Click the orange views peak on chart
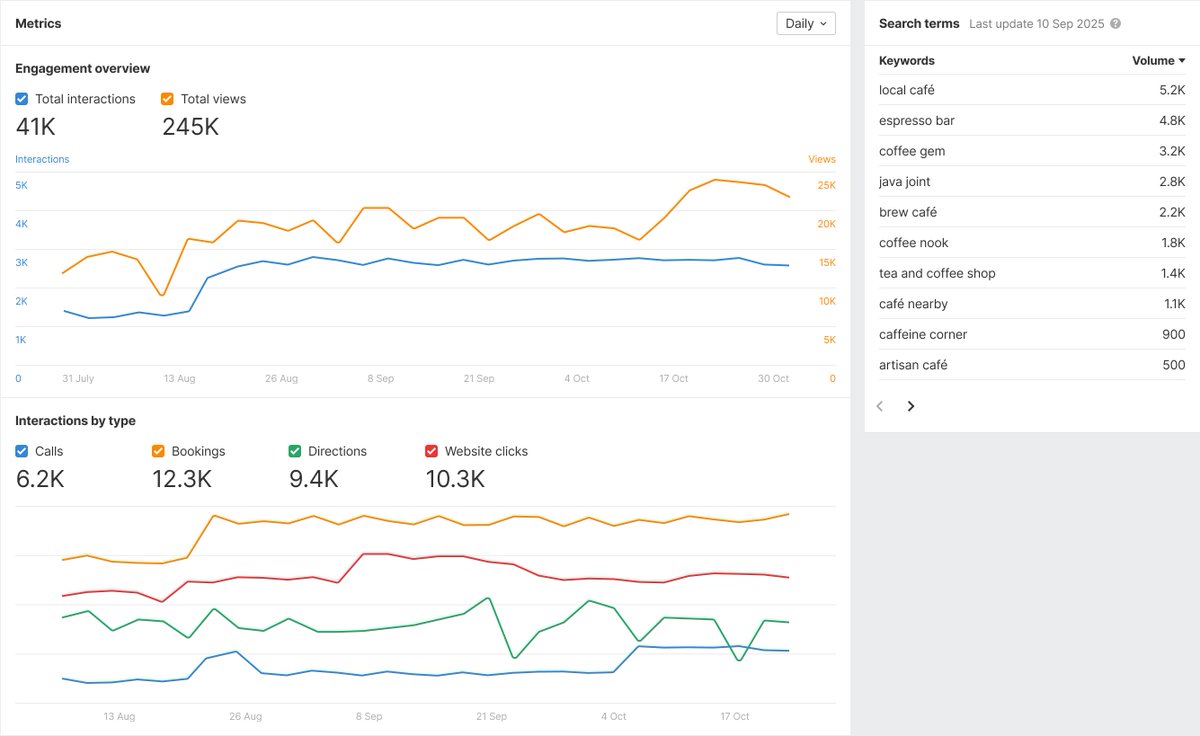This screenshot has width=1200, height=736. (715, 180)
